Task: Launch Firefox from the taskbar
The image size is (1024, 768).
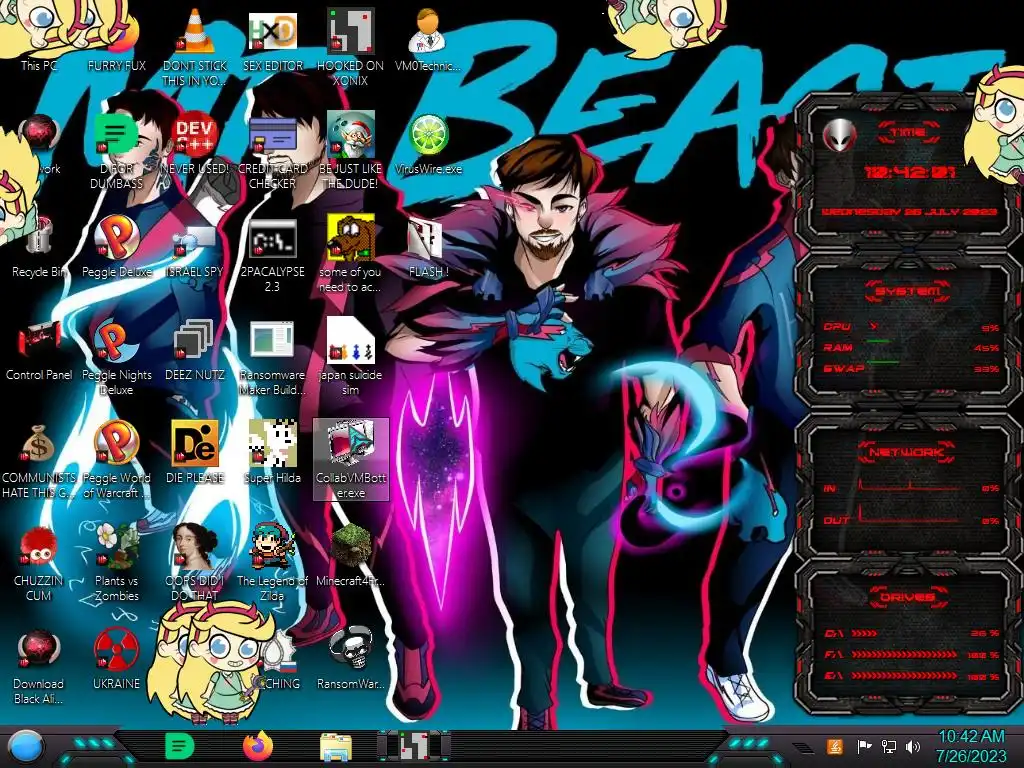Action: pos(257,746)
